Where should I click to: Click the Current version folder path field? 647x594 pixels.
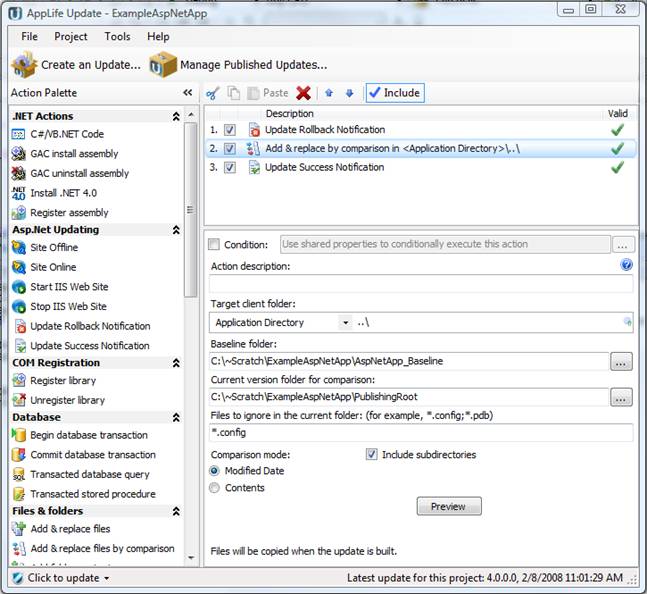409,397
